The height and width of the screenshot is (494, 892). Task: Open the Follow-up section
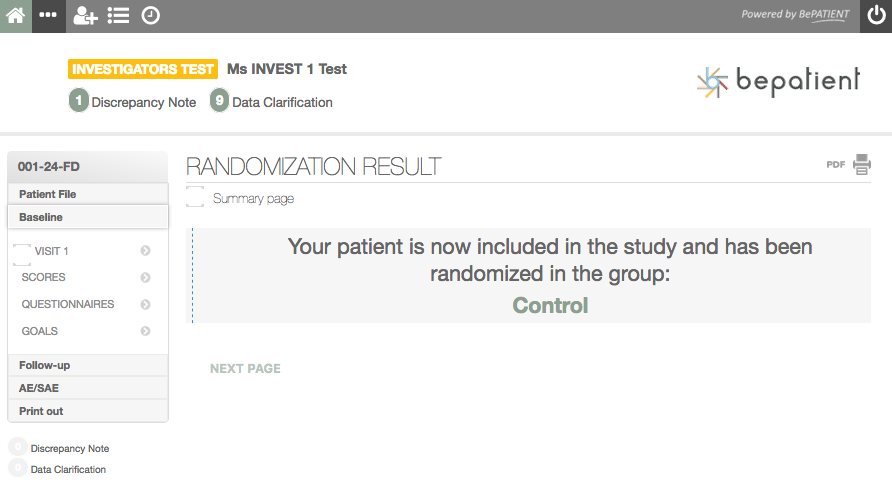click(x=44, y=365)
